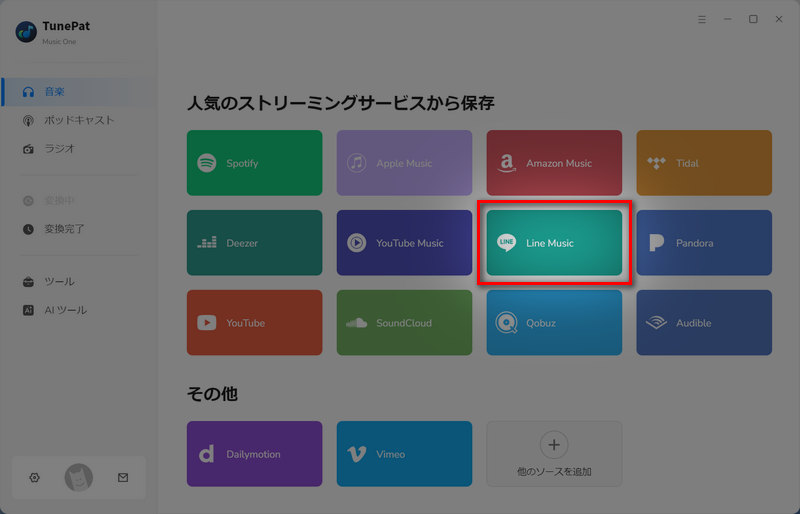The width and height of the screenshot is (800, 514).
Task: Click the Amazon logo icon
Action: [506, 163]
